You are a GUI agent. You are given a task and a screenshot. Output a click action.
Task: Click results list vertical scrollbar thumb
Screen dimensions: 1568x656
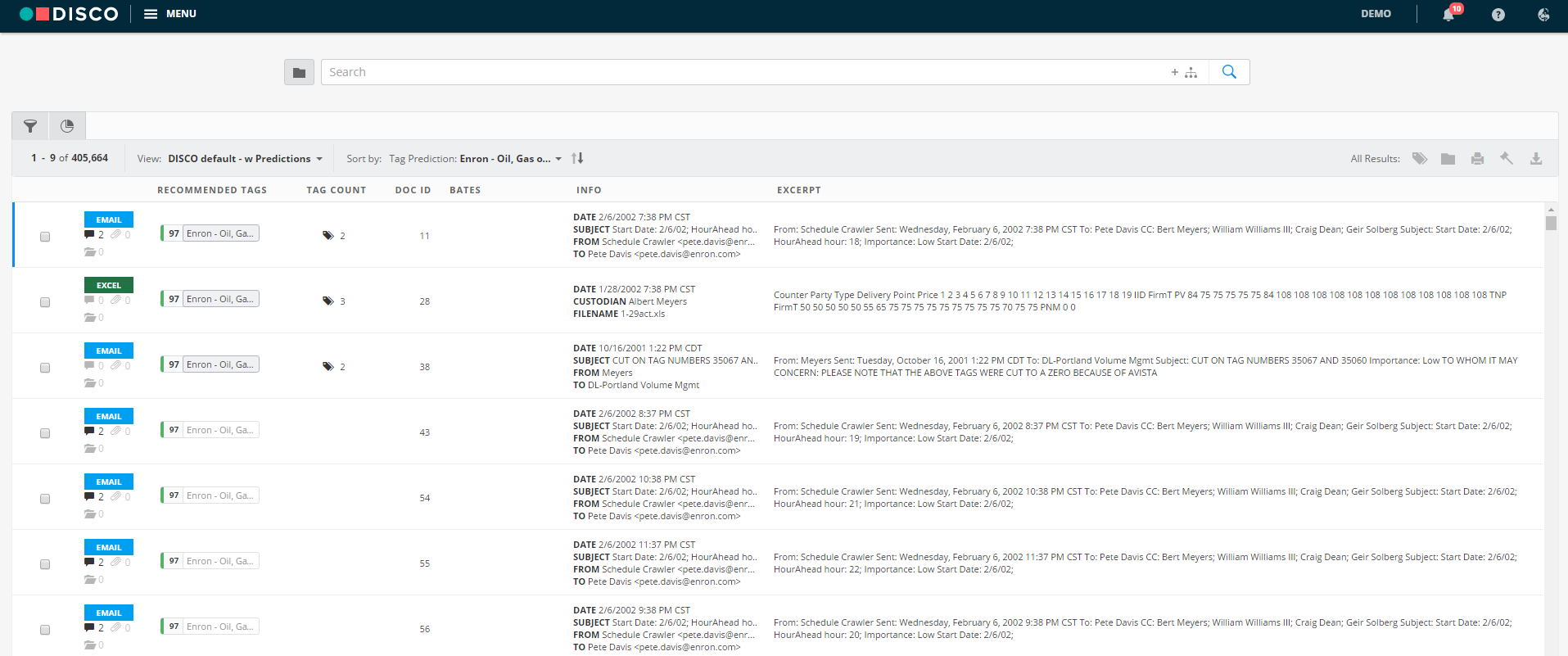[x=1551, y=223]
